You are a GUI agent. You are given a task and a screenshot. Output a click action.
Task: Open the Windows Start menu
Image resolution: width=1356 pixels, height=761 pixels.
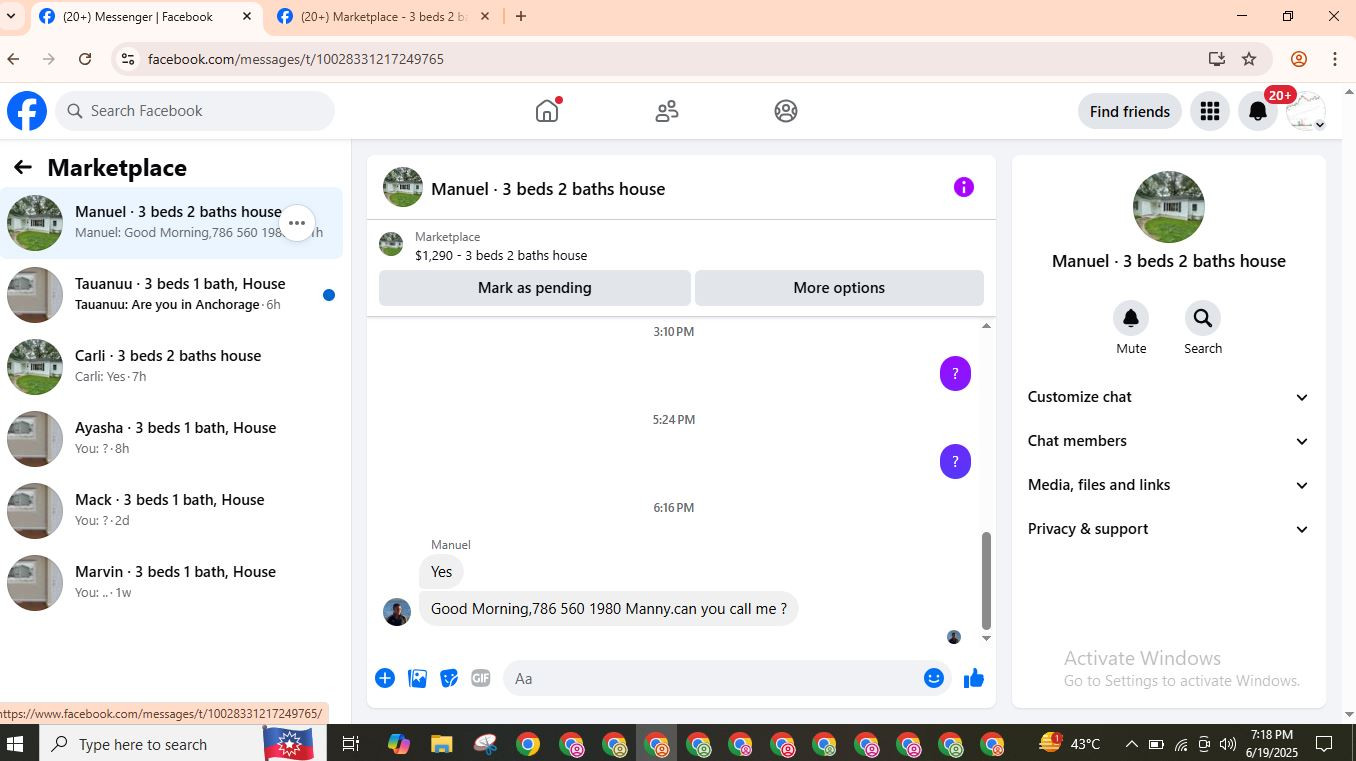(15, 744)
